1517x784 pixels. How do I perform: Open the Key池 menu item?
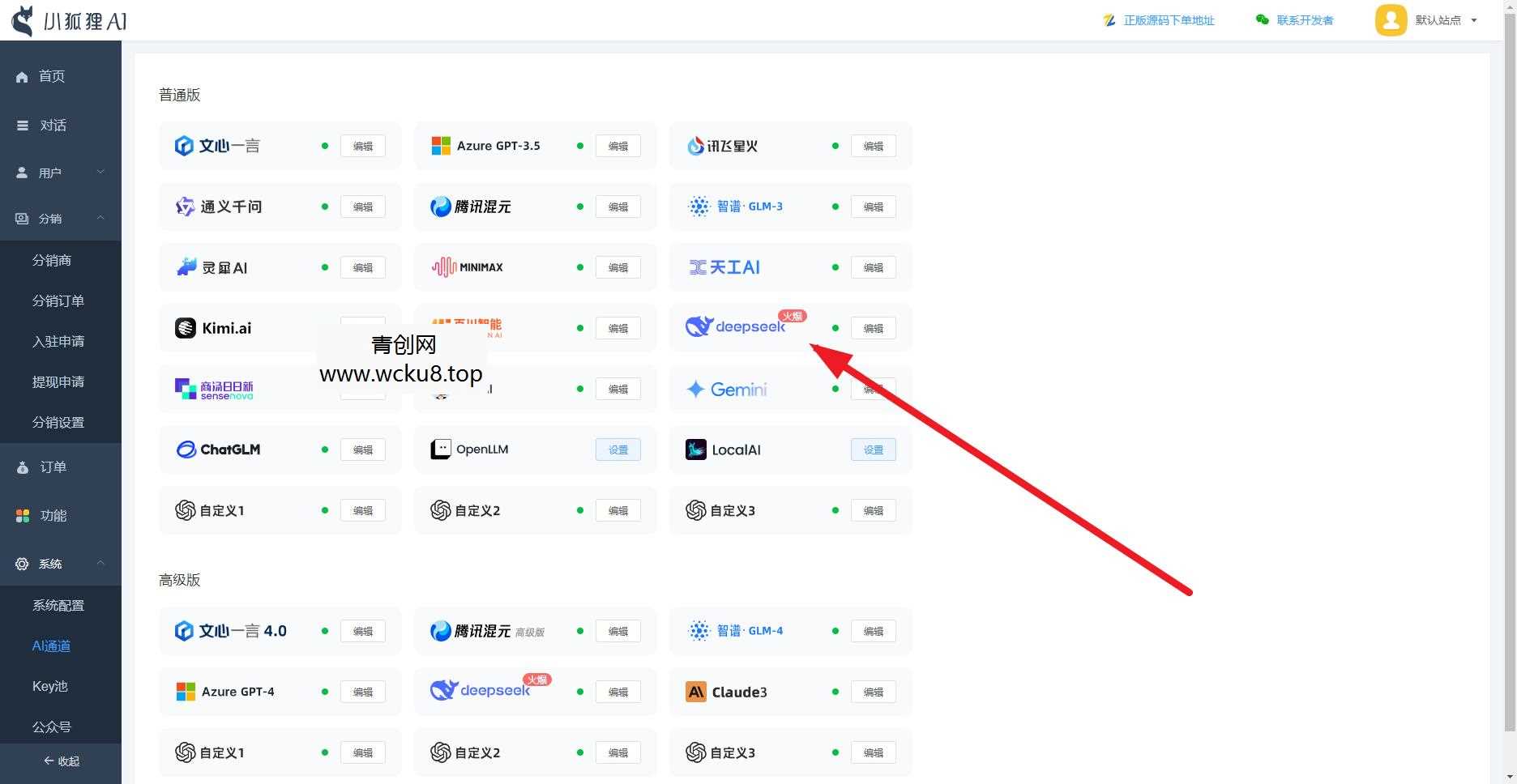tap(49, 686)
